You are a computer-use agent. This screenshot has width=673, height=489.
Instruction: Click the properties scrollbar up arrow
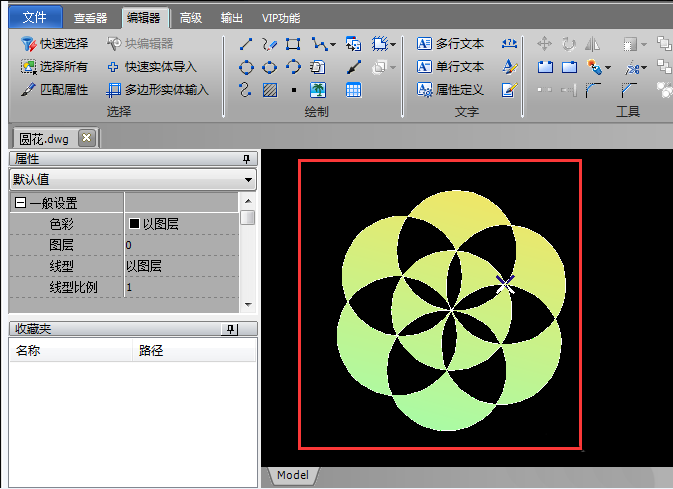(x=248, y=201)
